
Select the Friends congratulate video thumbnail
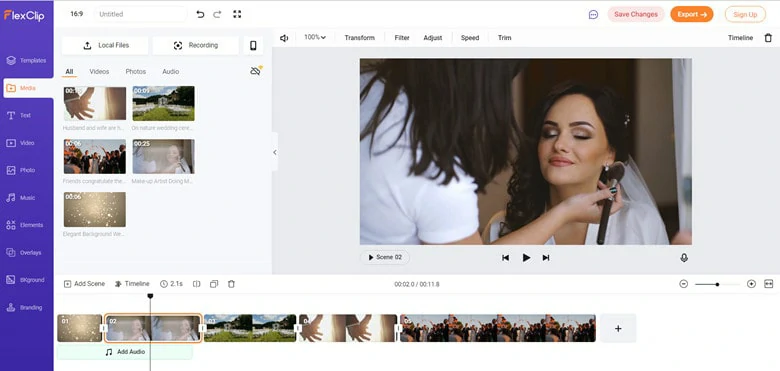pyautogui.click(x=95, y=157)
